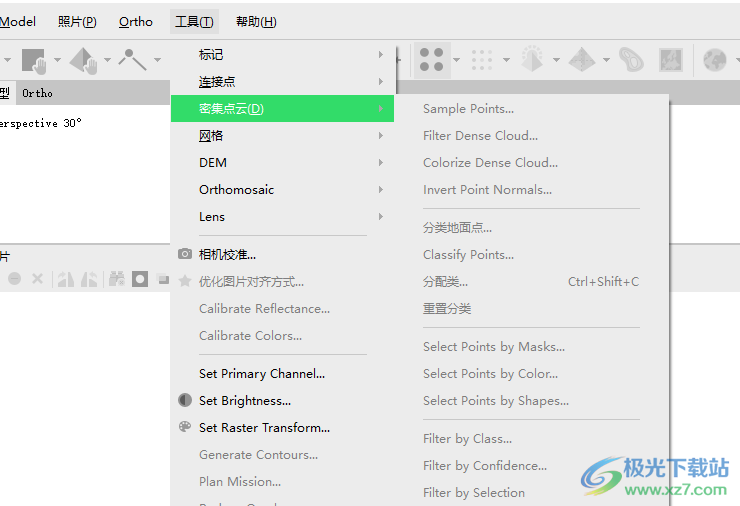Click the camera icon beside 相机校准
740x506 pixels.
click(x=185, y=254)
